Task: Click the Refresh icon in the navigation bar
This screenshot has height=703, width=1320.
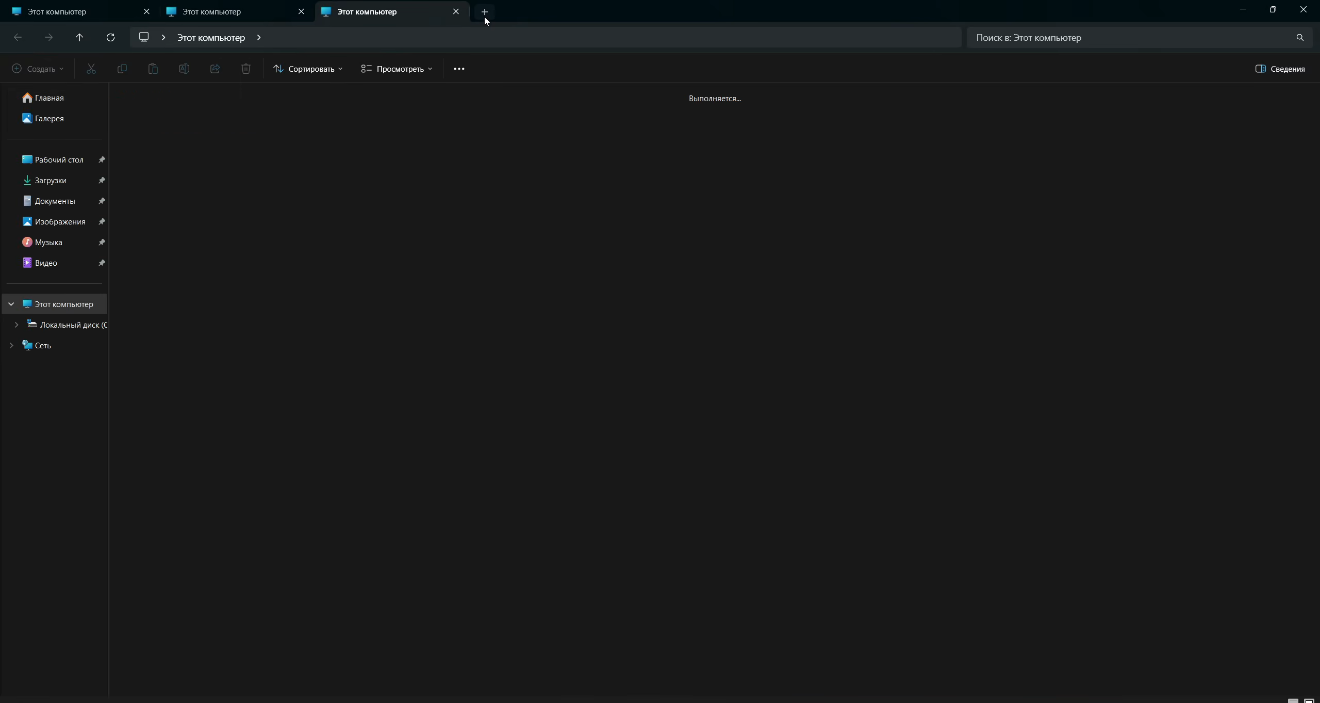Action: (x=110, y=37)
